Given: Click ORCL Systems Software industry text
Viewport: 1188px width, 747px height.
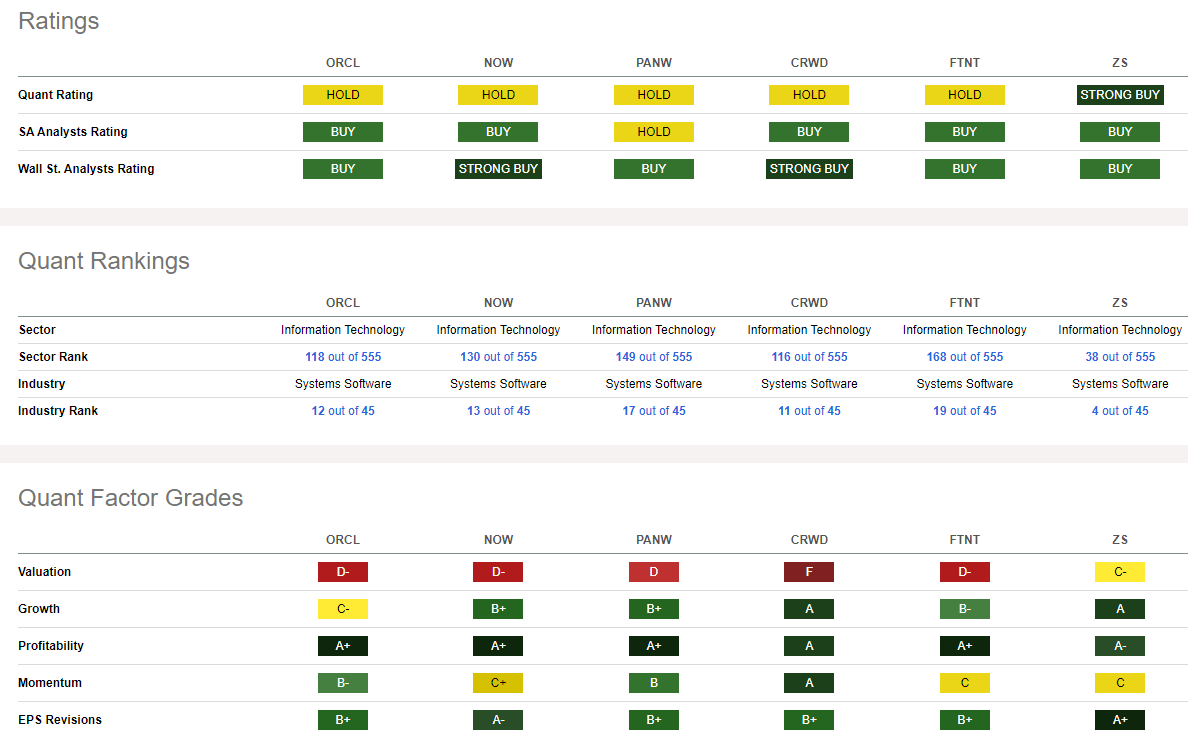Looking at the screenshot, I should pyautogui.click(x=342, y=384).
